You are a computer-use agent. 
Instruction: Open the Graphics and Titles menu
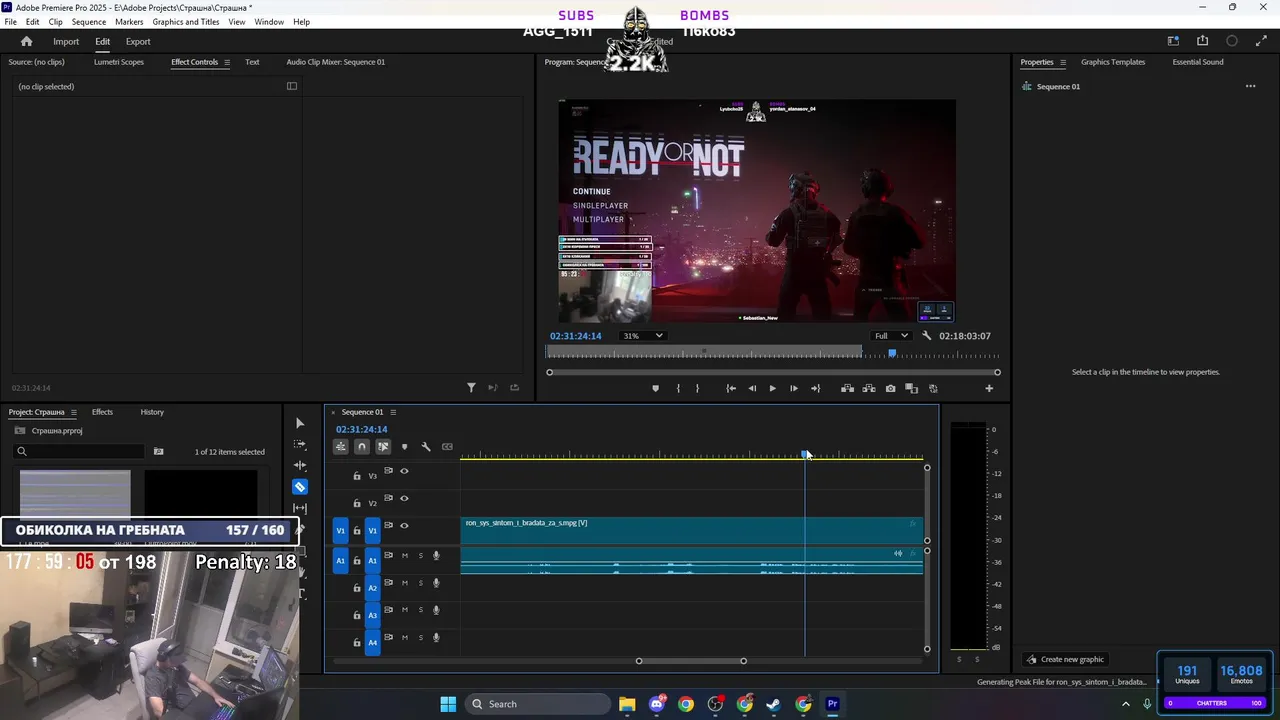click(186, 22)
